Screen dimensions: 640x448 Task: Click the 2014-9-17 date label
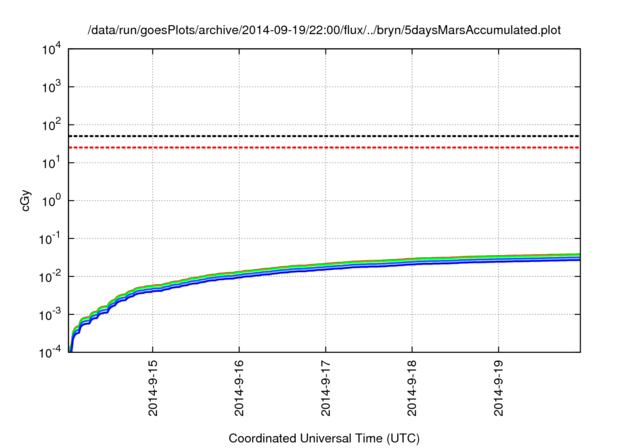pyautogui.click(x=325, y=388)
